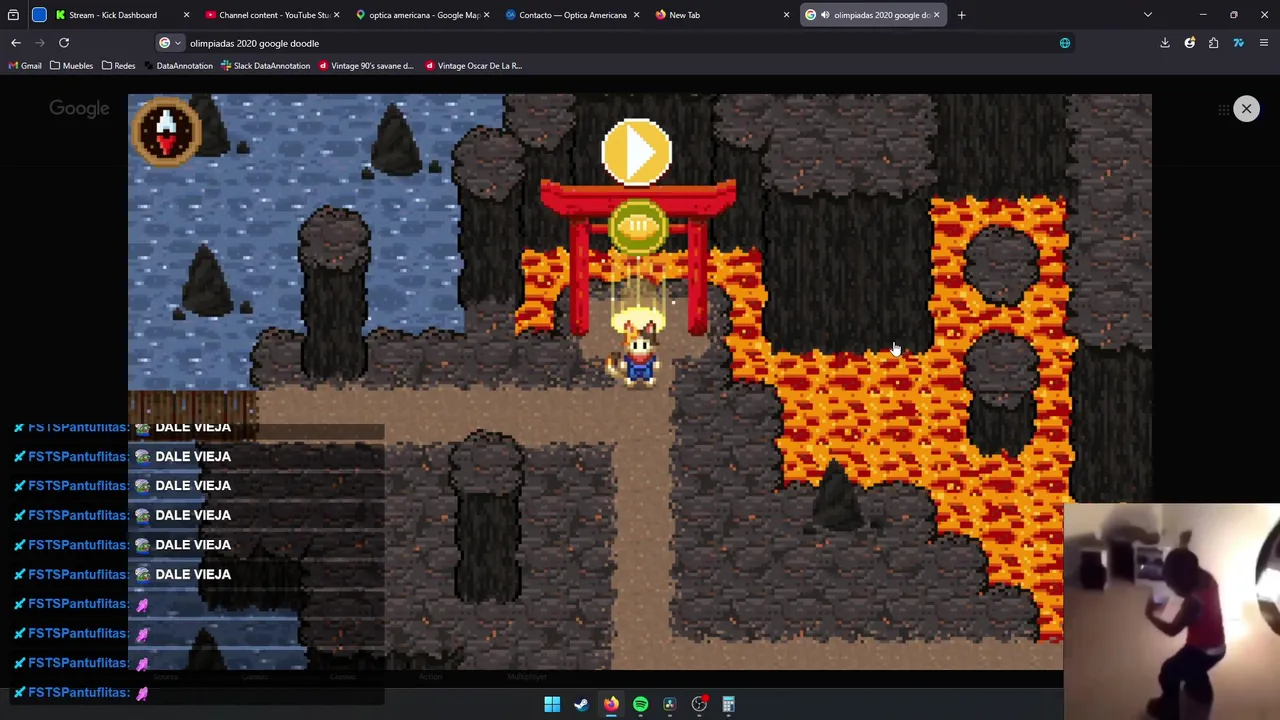
Task: Expand the list all tabs chevron
Action: pyautogui.click(x=1148, y=15)
